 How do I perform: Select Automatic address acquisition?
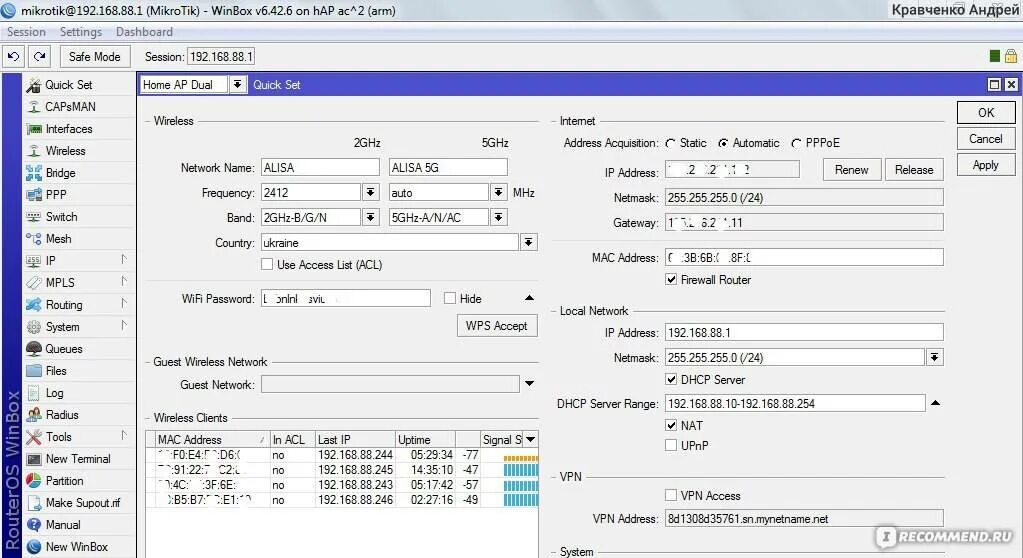pos(723,143)
